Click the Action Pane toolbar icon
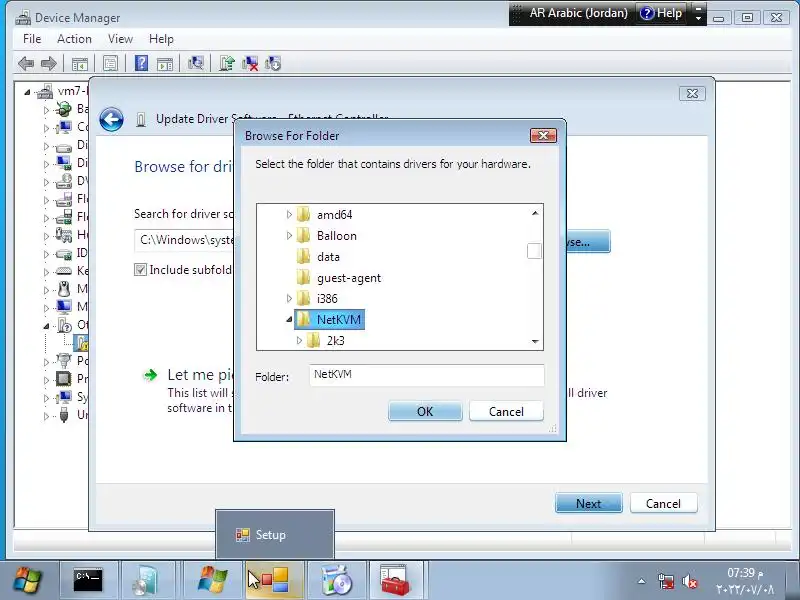The image size is (800, 600). (x=165, y=64)
